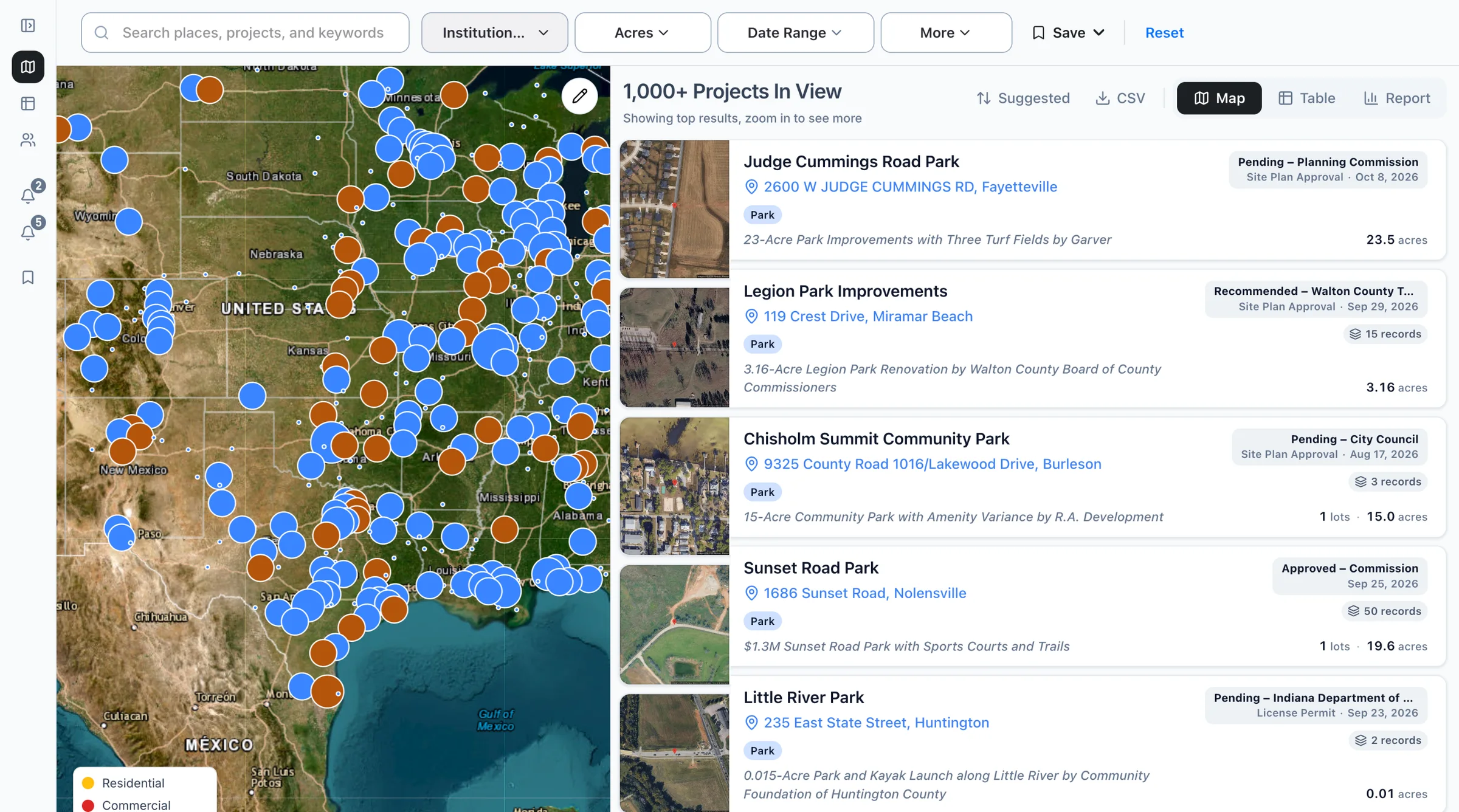1459x812 pixels.
Task: Open the Date Range dropdown
Action: [795, 33]
